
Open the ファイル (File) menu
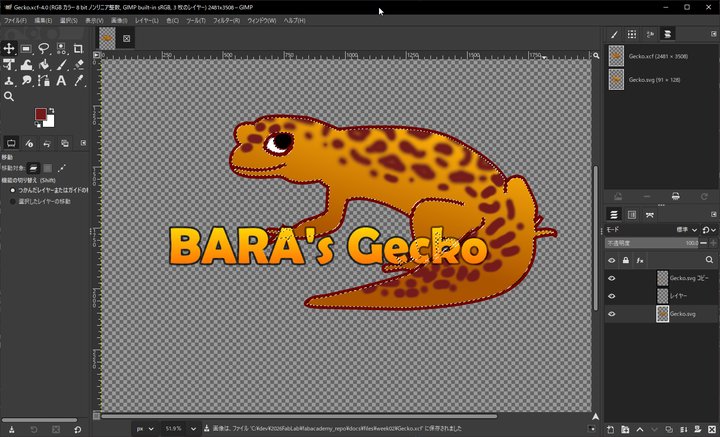click(15, 21)
